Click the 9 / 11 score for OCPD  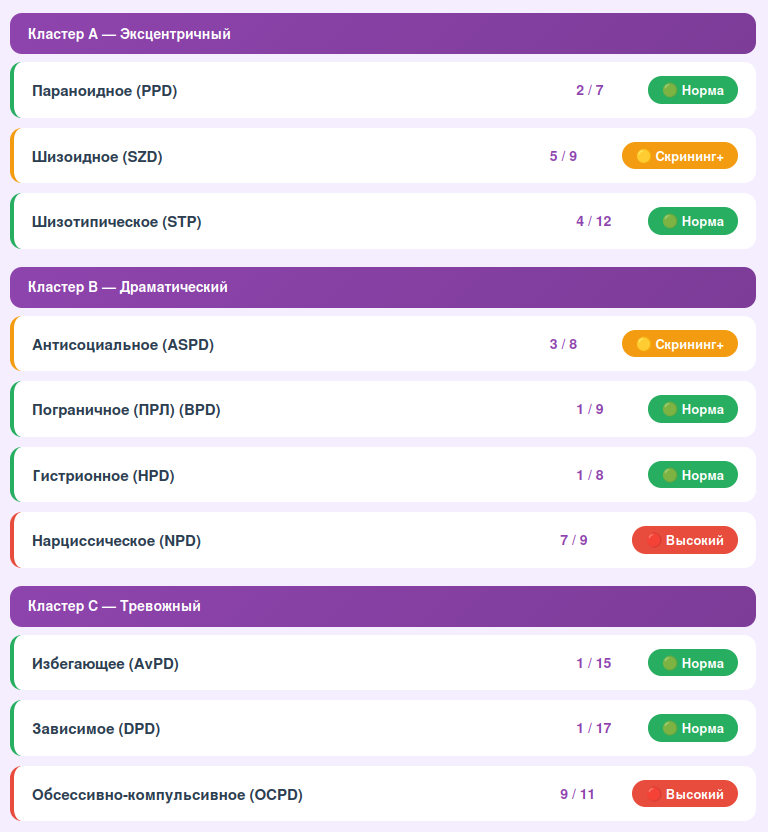tap(577, 795)
